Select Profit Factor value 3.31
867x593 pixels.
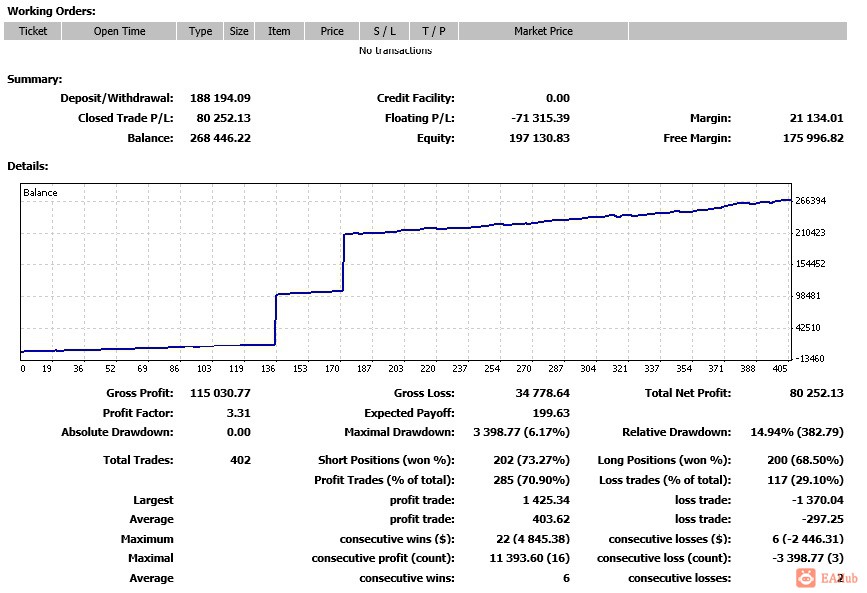239,413
